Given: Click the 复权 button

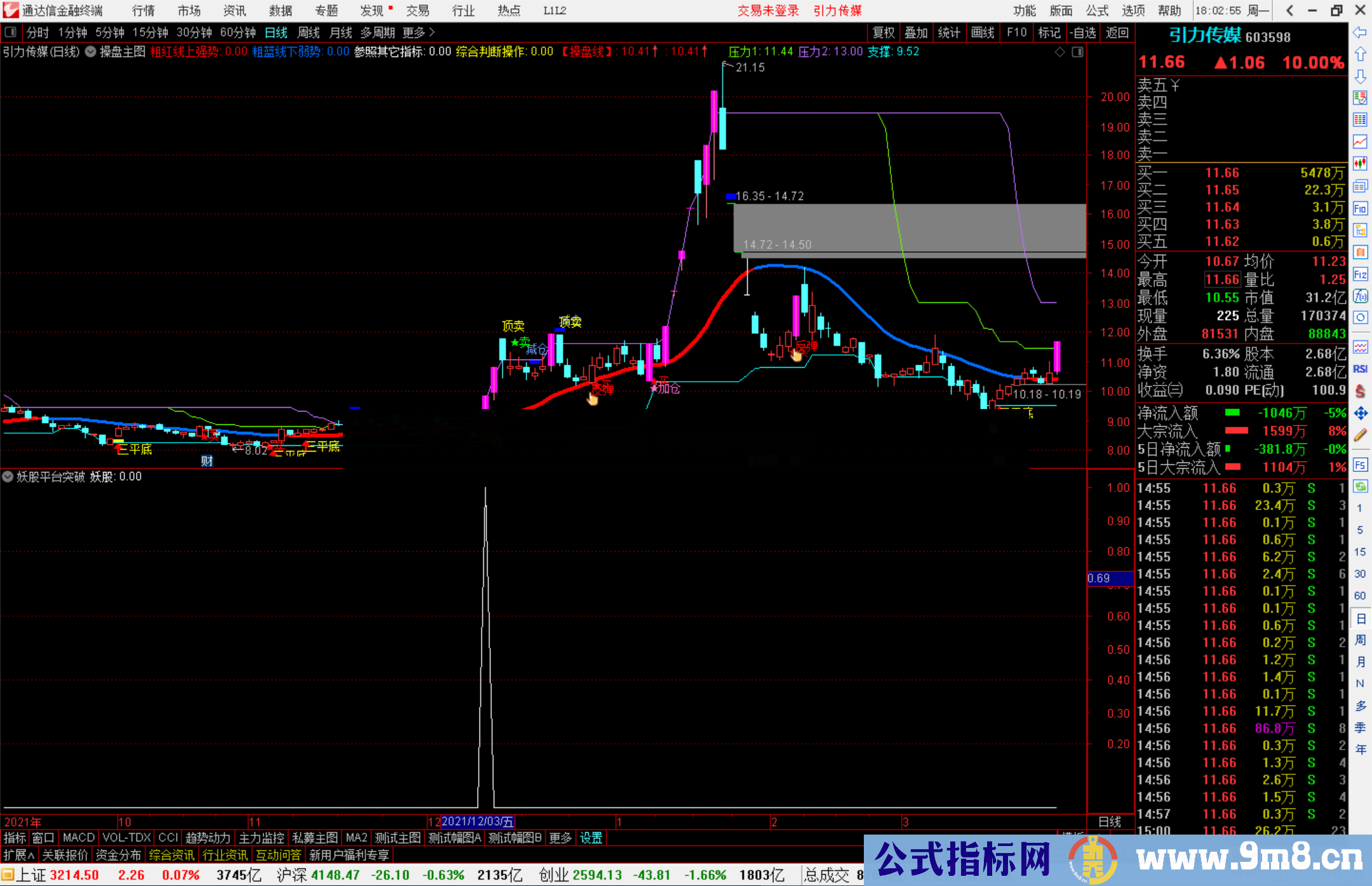Looking at the screenshot, I should [884, 32].
